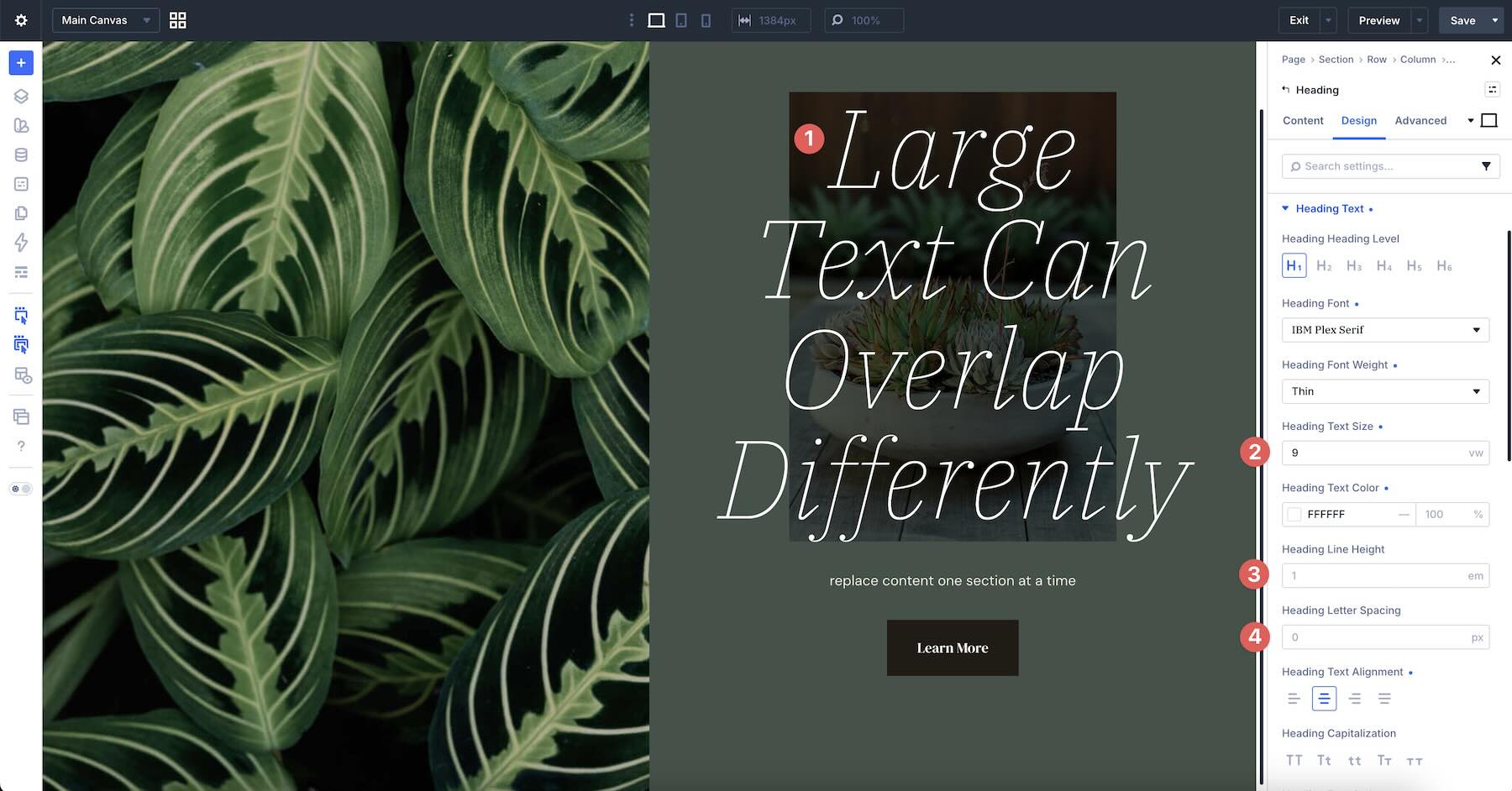Open the list settings icon in sidebar

[21, 272]
